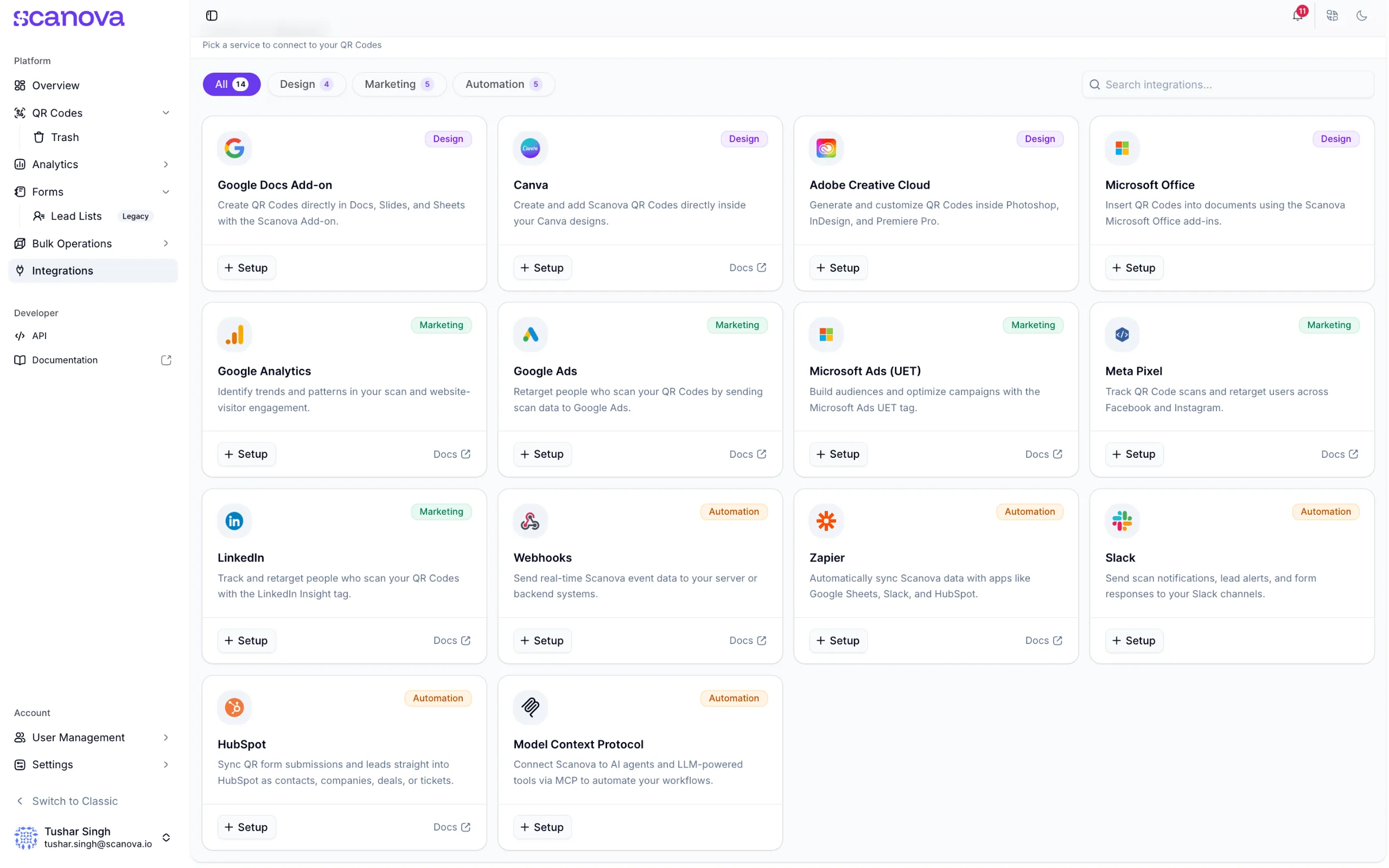Open the Zapier Docs link
The width and height of the screenshot is (1389, 868).
point(1043,641)
